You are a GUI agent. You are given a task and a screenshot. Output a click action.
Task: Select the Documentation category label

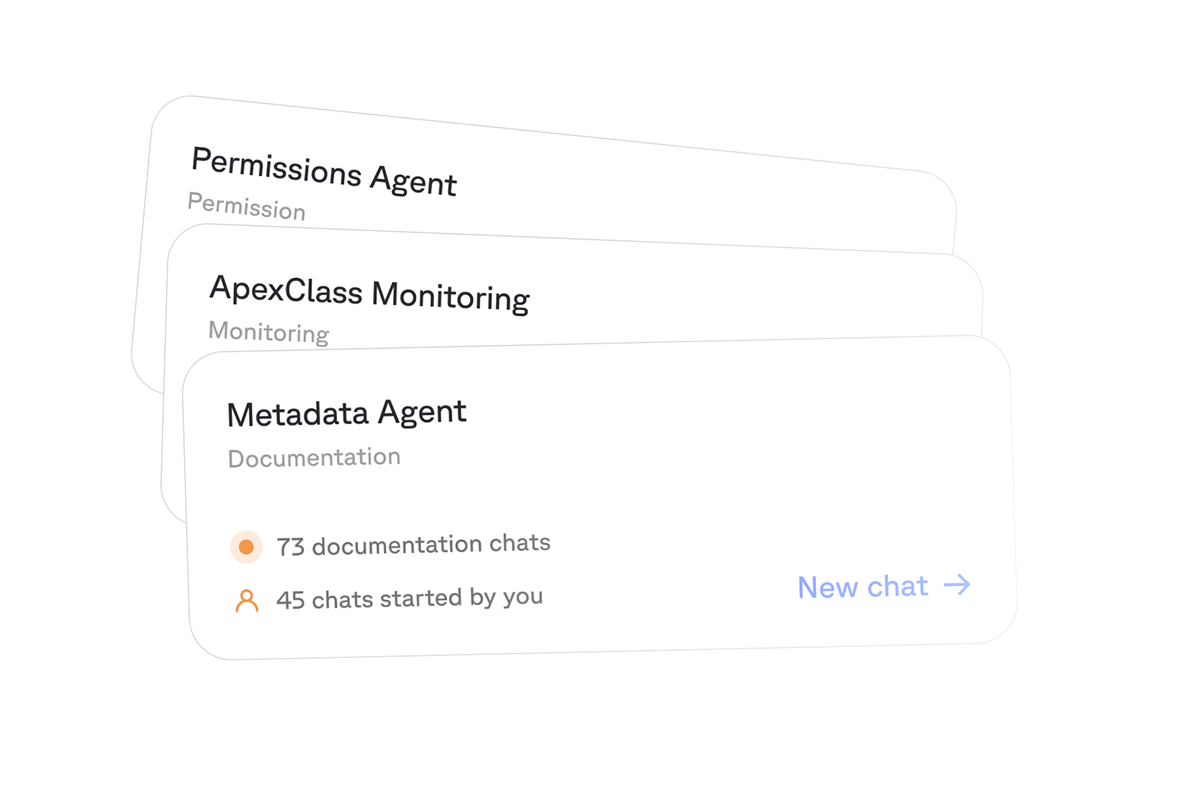click(314, 458)
